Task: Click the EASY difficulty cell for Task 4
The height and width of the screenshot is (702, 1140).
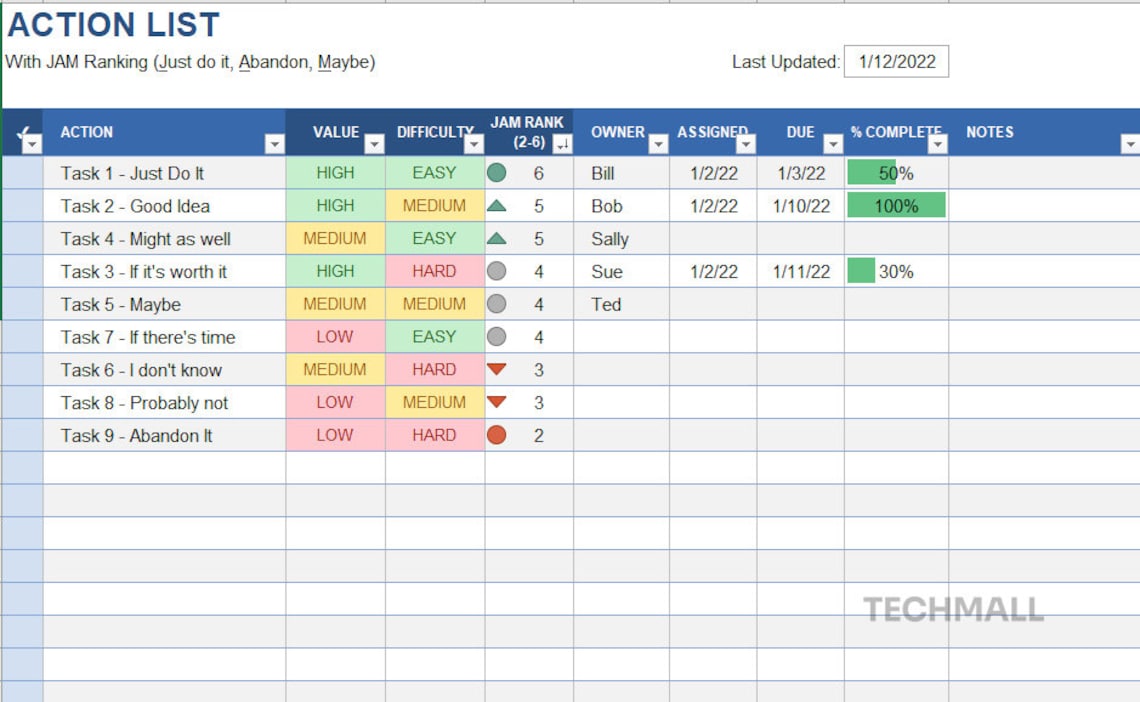Action: [x=435, y=238]
